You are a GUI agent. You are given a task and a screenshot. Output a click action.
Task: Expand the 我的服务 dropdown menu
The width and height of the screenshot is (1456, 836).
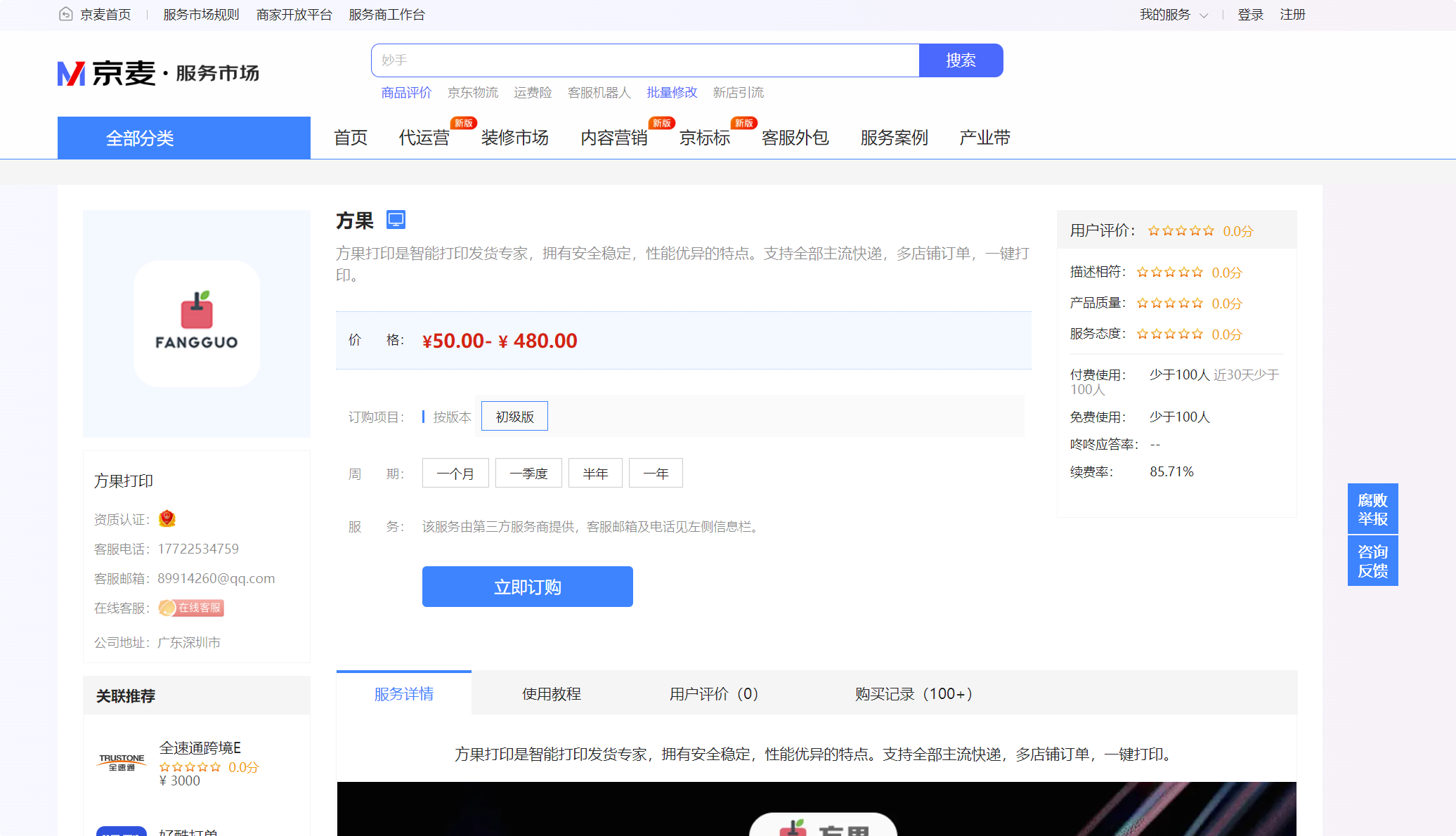click(x=1174, y=15)
